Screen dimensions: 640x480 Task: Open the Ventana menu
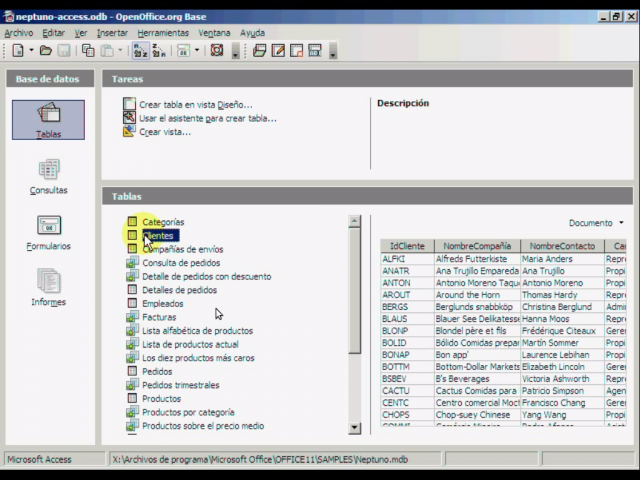(x=214, y=33)
